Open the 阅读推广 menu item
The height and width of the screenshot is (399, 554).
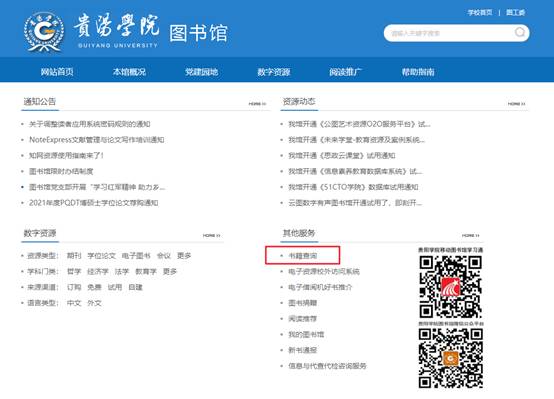pos(346,72)
